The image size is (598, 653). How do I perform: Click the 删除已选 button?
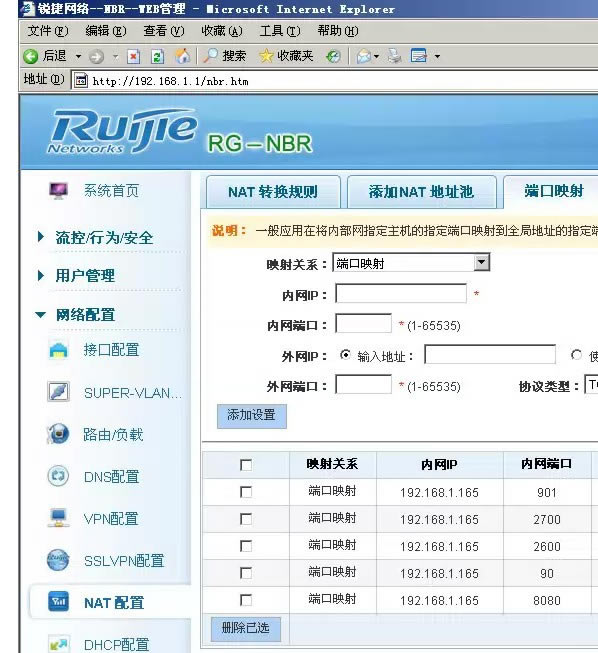tap(245, 628)
